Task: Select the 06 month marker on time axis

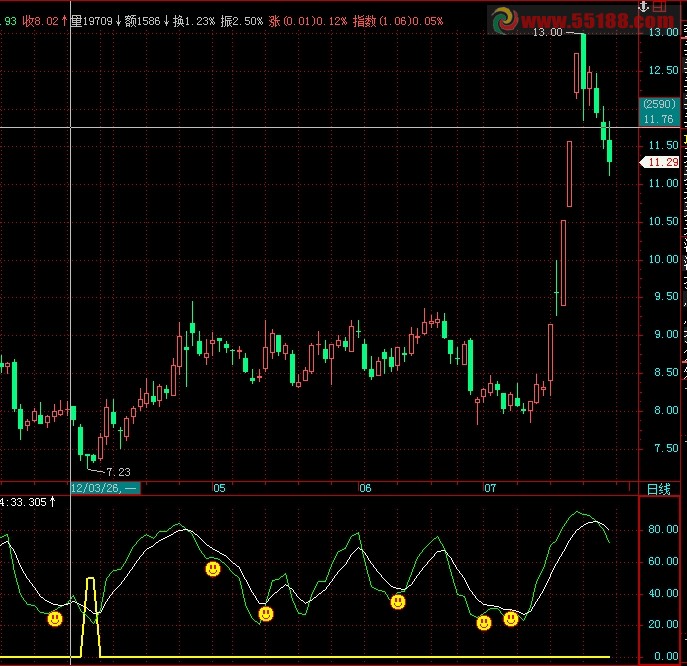Action: click(x=365, y=488)
